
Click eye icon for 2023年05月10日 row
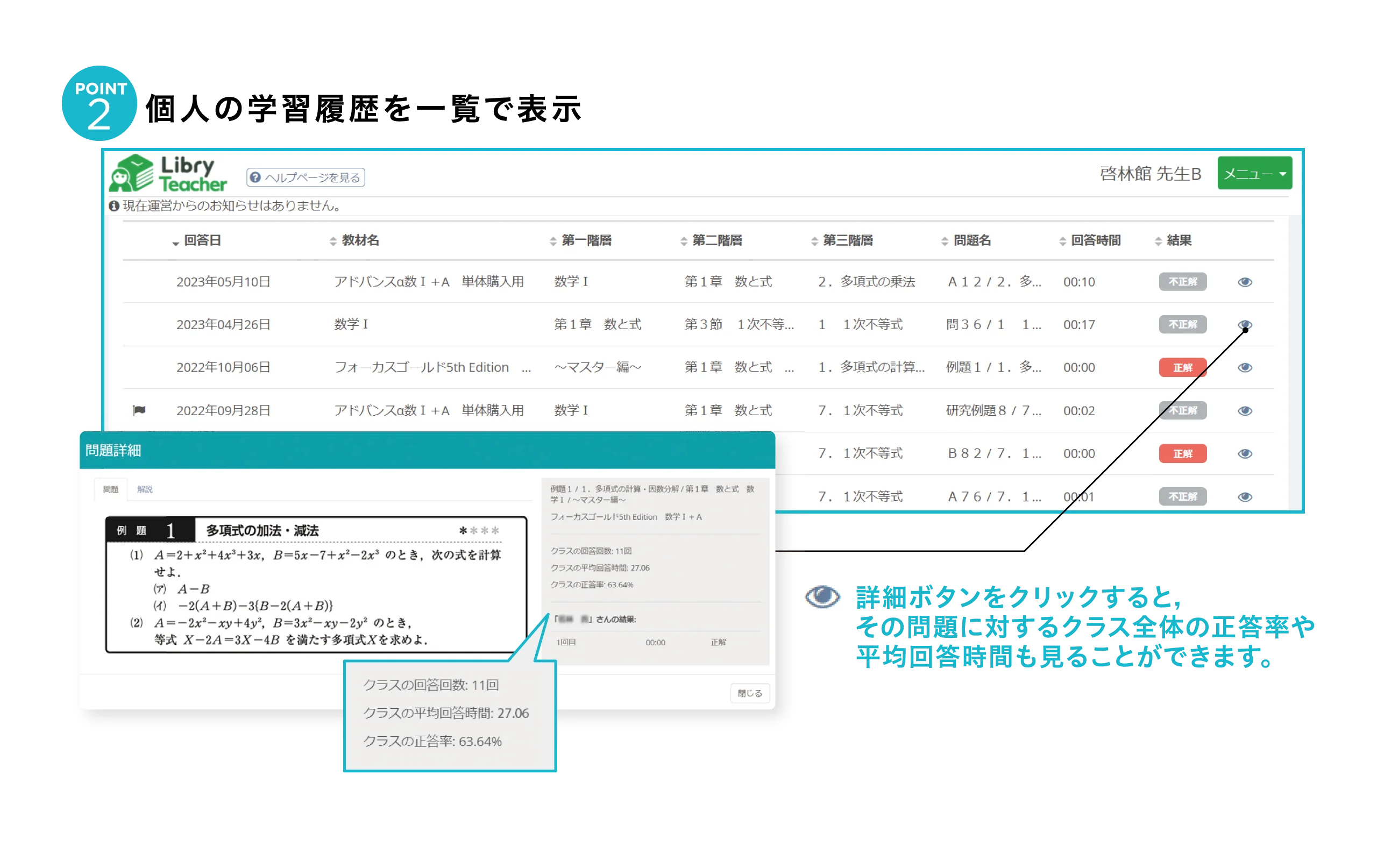pos(1245,282)
